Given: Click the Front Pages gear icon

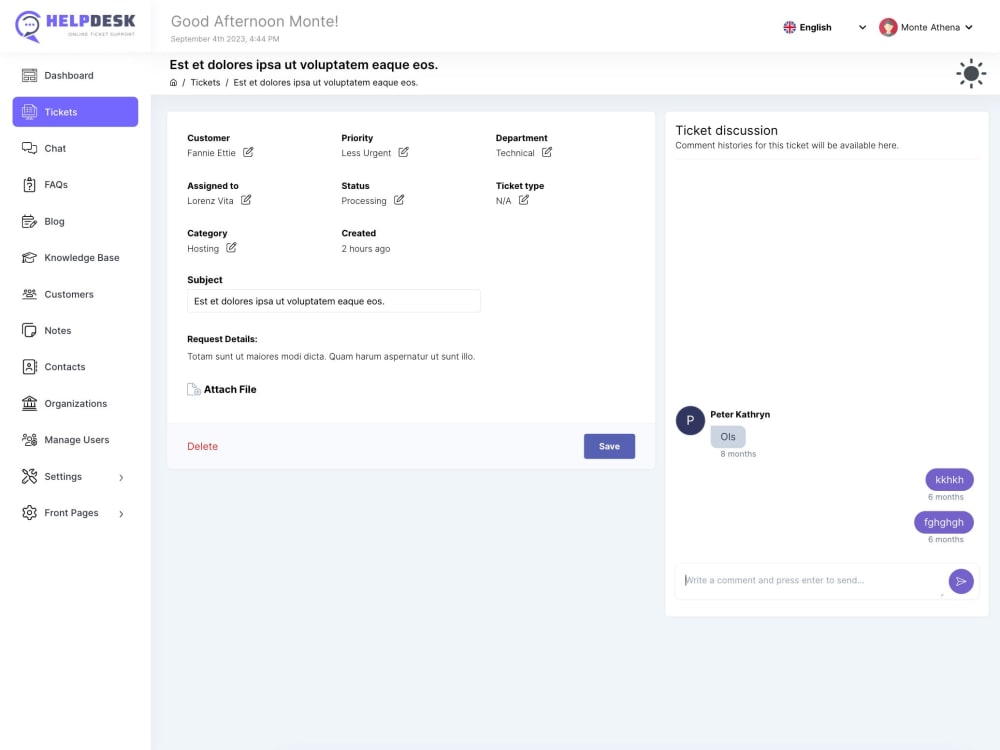Looking at the screenshot, I should (x=29, y=513).
